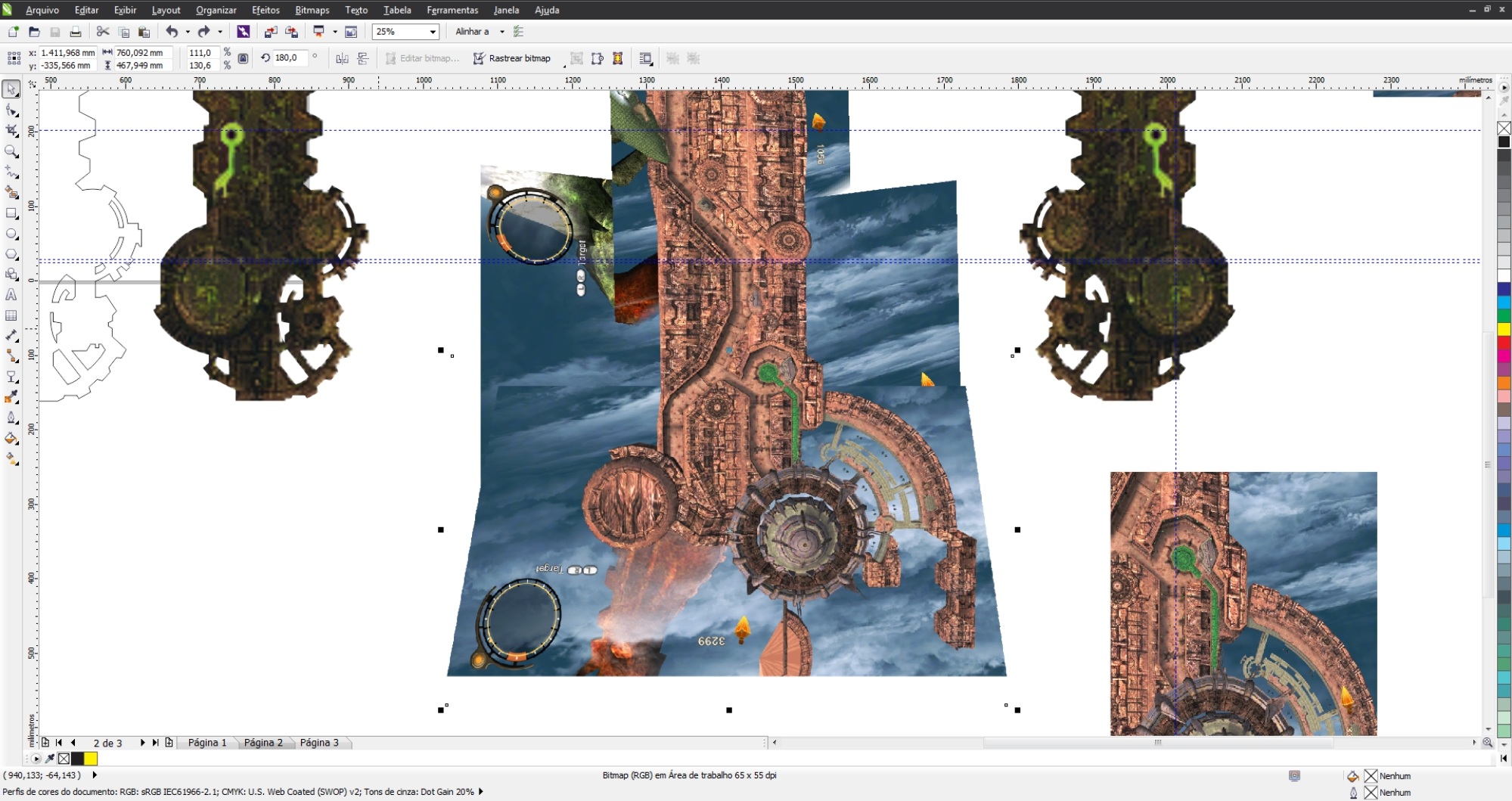Expand the document palette flyout arrow

(x=36, y=759)
